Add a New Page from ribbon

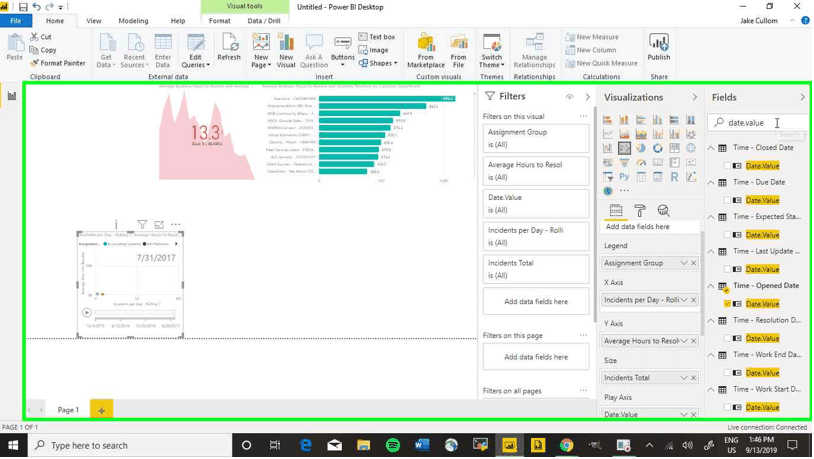coord(261,50)
